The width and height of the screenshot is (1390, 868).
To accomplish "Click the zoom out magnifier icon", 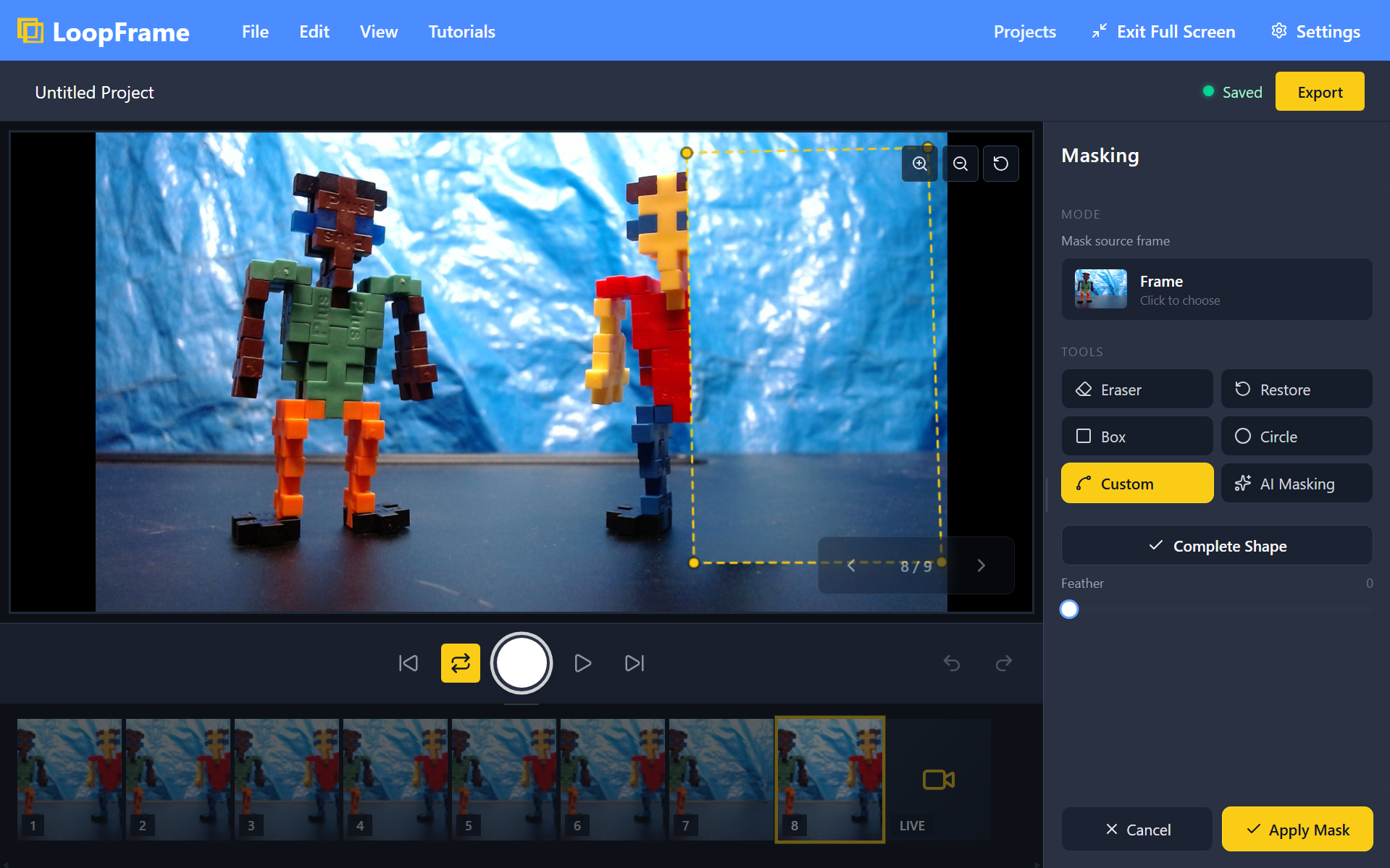I will 960,164.
